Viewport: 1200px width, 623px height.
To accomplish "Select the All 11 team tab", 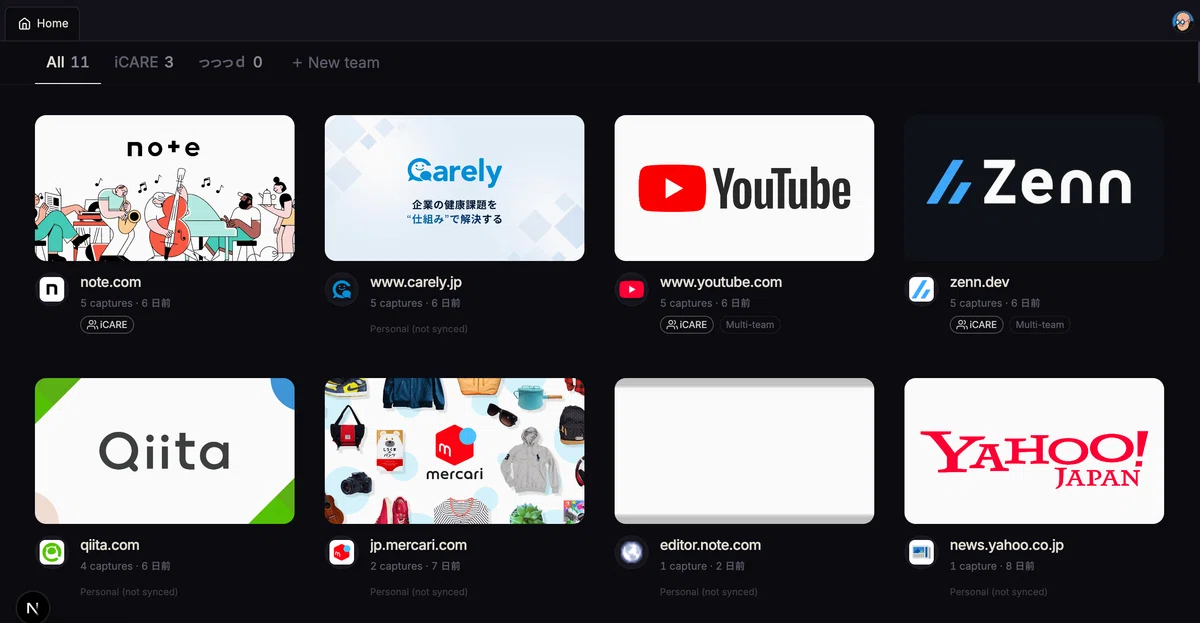I will click(x=68, y=62).
